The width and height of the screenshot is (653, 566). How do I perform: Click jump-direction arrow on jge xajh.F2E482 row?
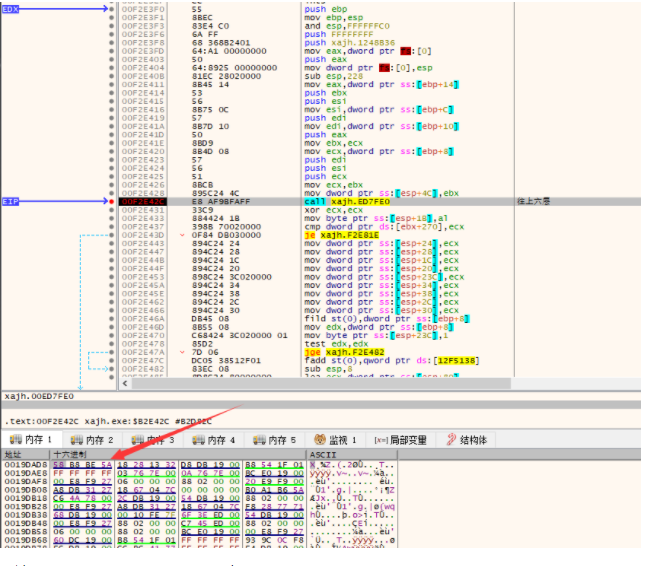(182, 352)
